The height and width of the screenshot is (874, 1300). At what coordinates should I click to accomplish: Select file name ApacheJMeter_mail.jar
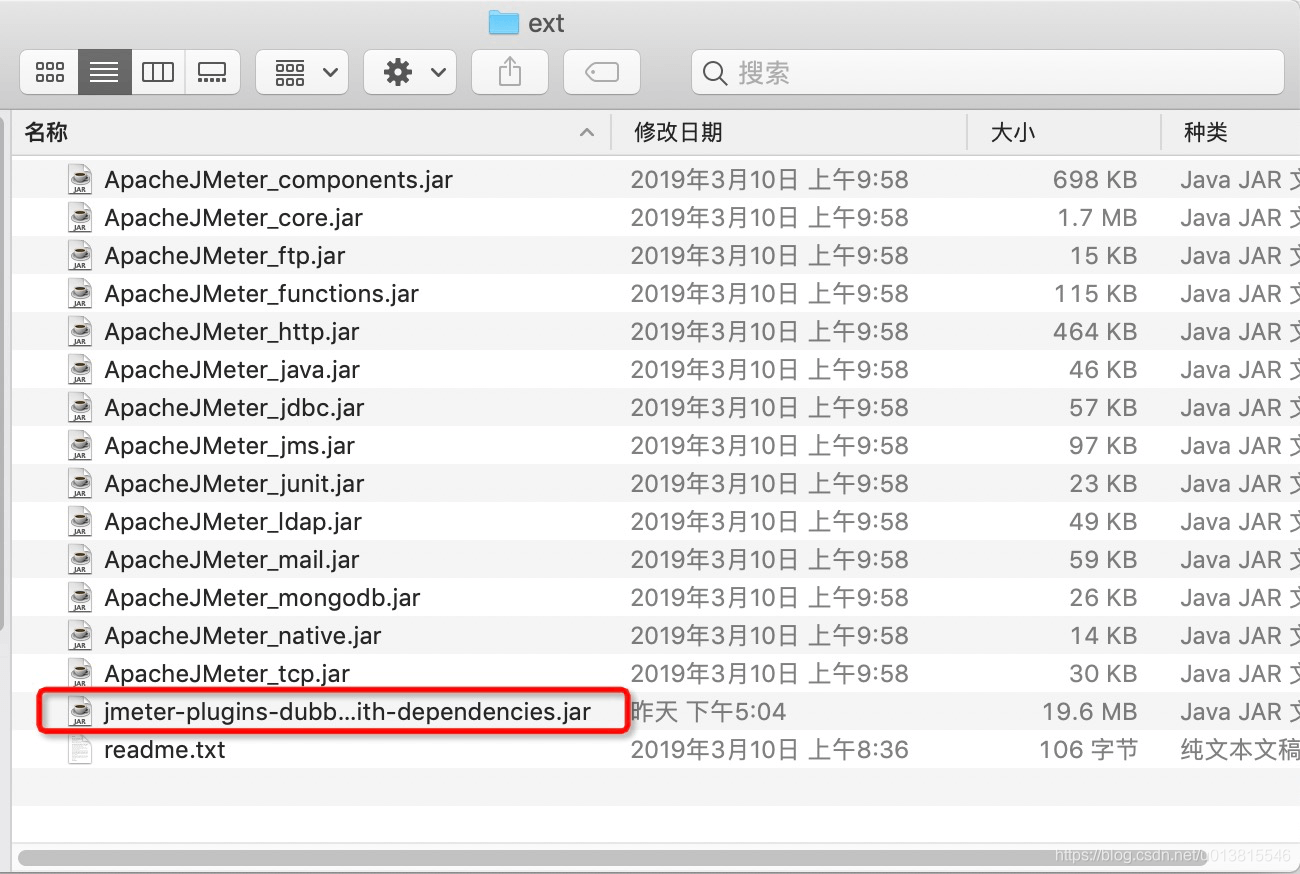[x=231, y=560]
